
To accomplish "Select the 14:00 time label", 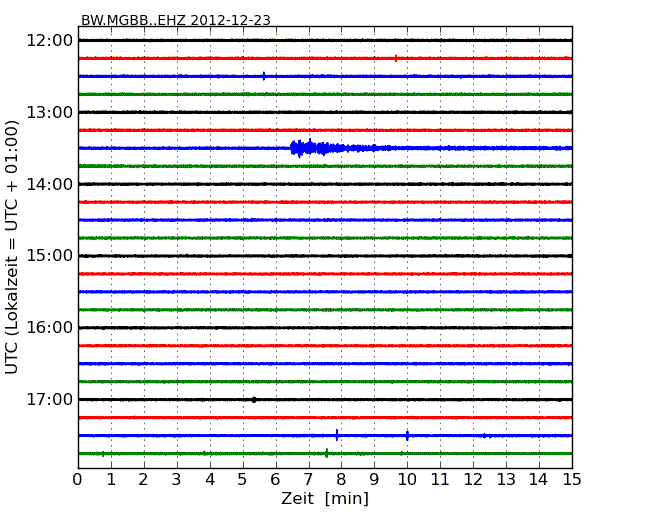I will coord(49,184).
